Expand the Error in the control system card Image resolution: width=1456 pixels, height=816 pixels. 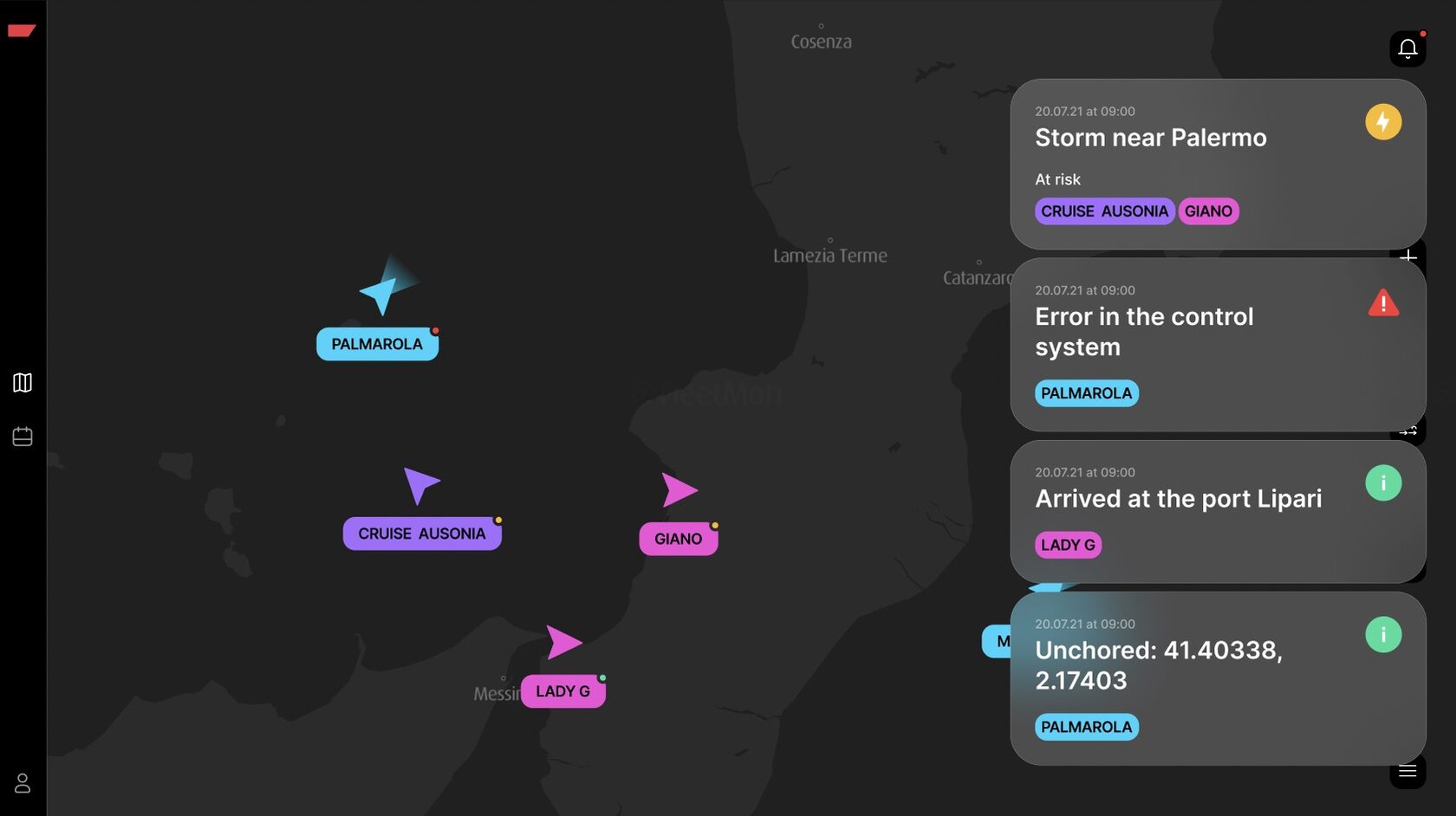tap(1144, 332)
